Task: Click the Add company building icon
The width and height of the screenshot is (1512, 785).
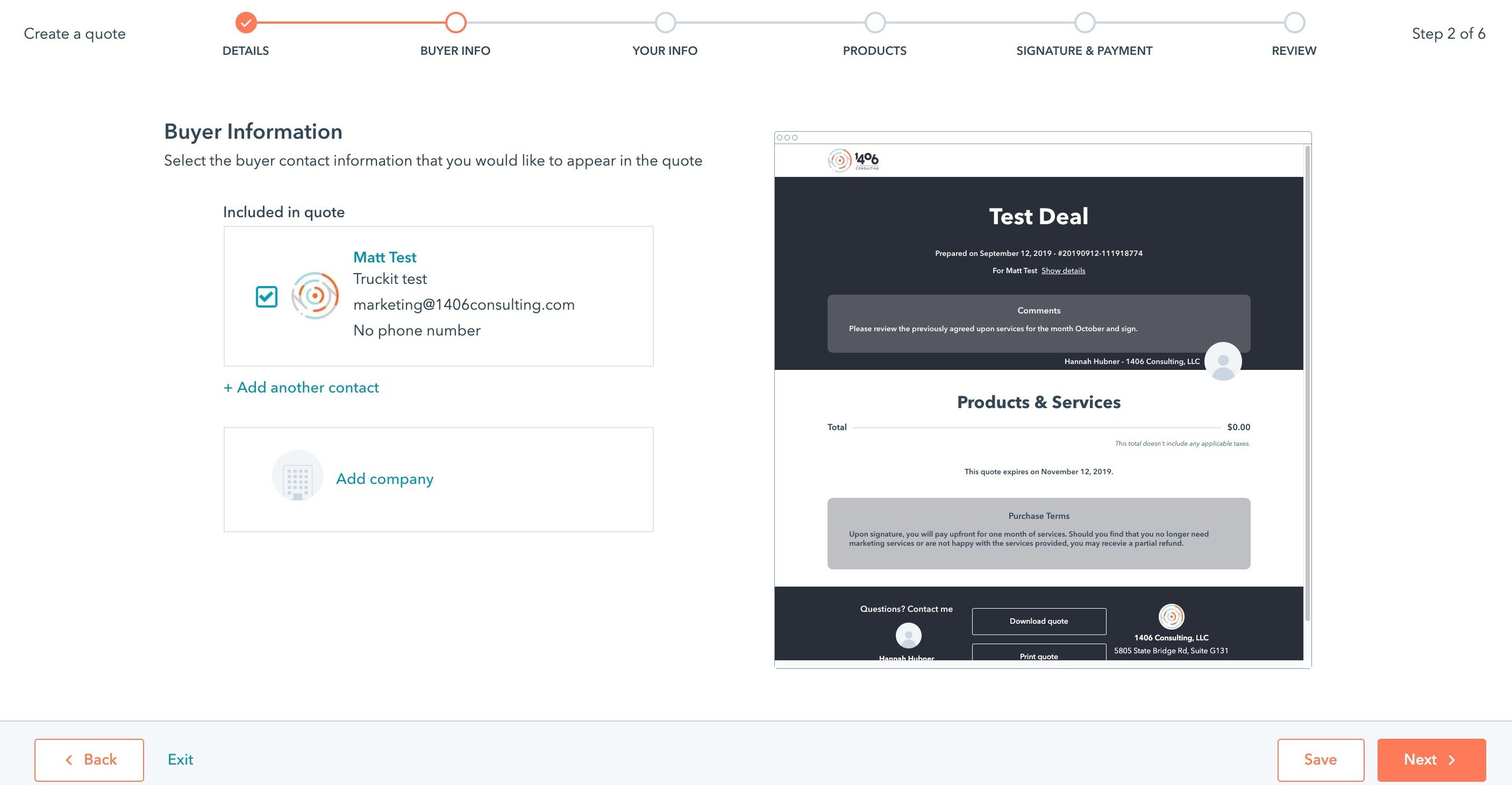Action: coord(297,478)
